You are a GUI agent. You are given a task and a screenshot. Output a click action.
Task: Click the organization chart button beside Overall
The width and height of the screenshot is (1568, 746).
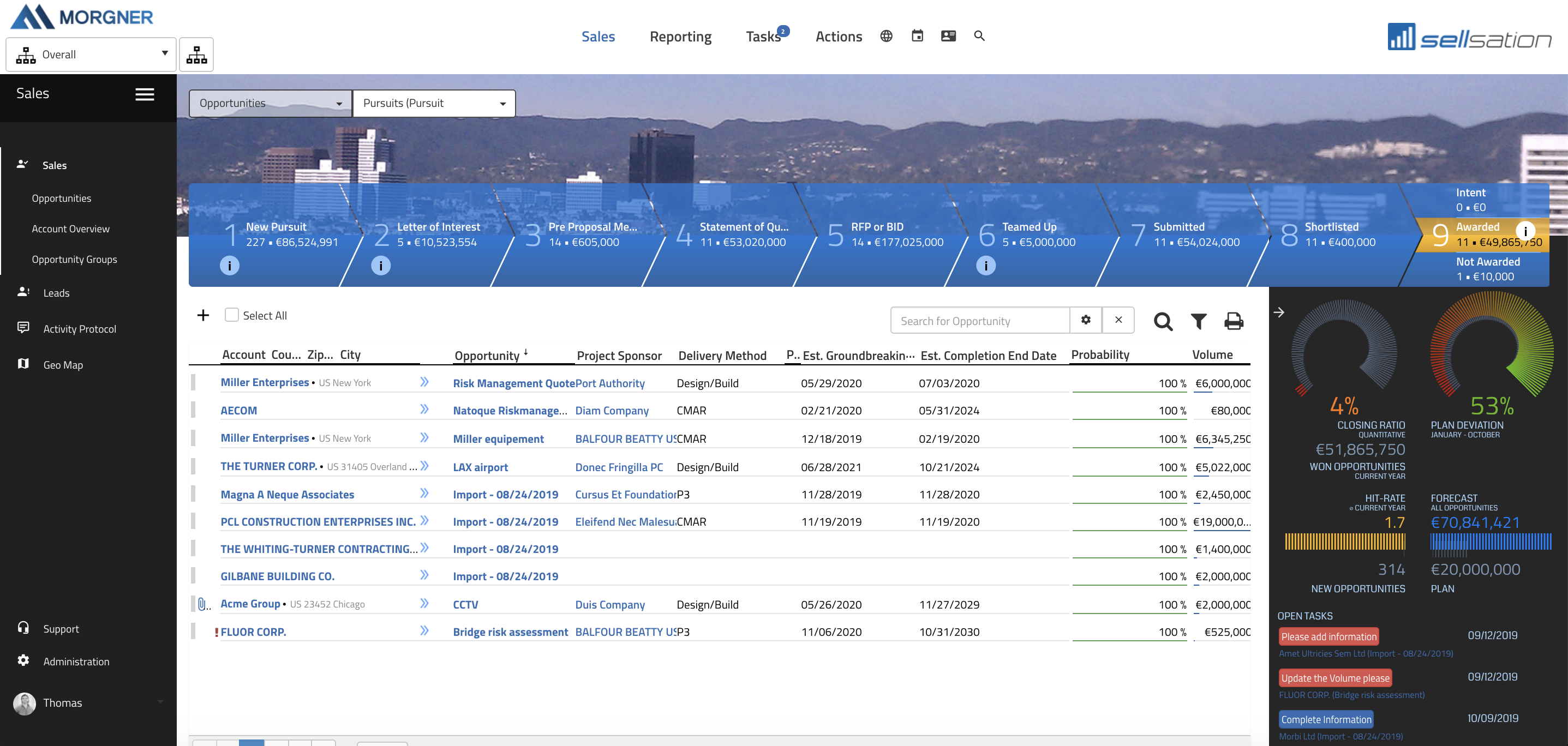point(196,55)
